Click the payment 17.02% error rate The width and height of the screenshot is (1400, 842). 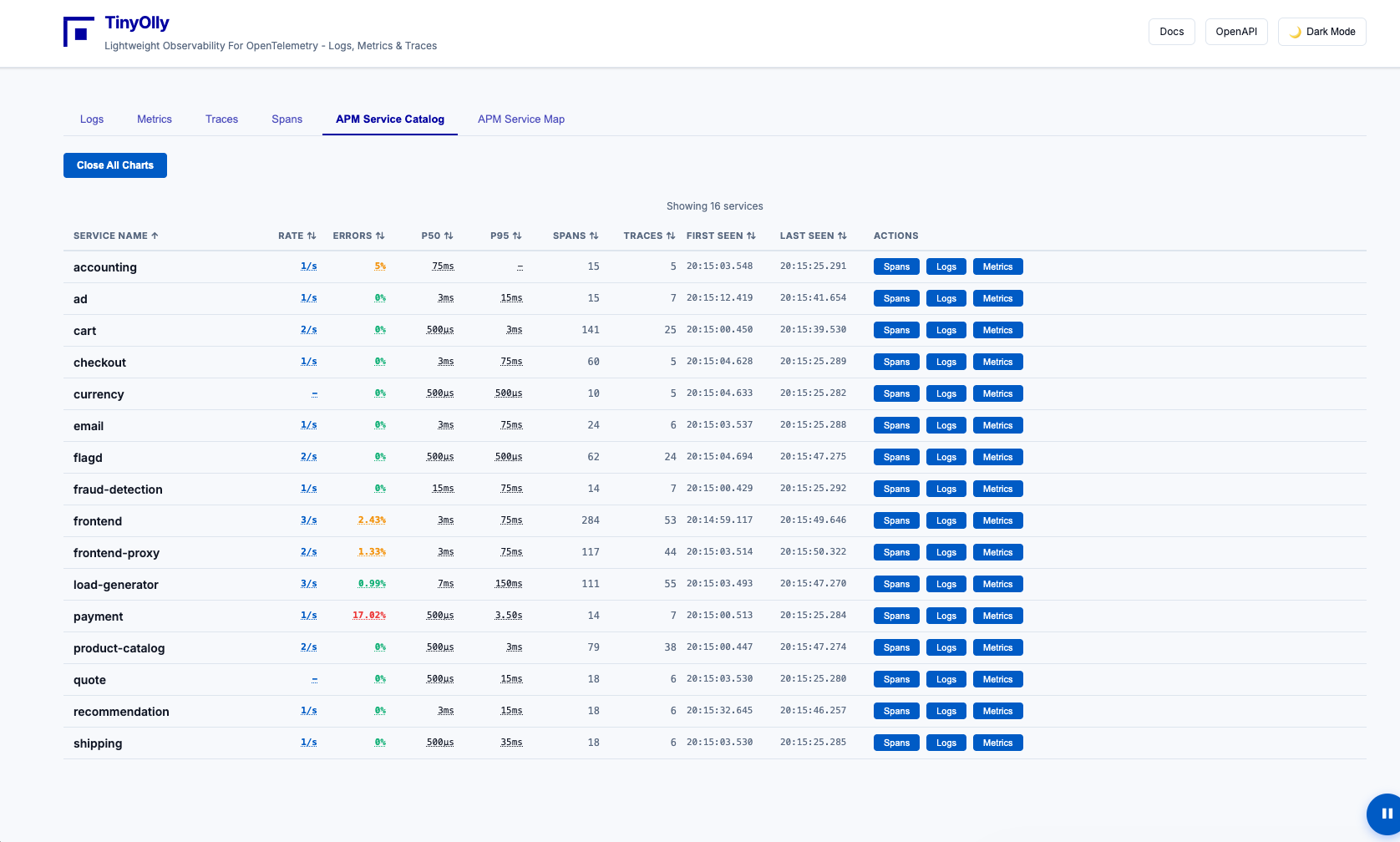(368, 616)
